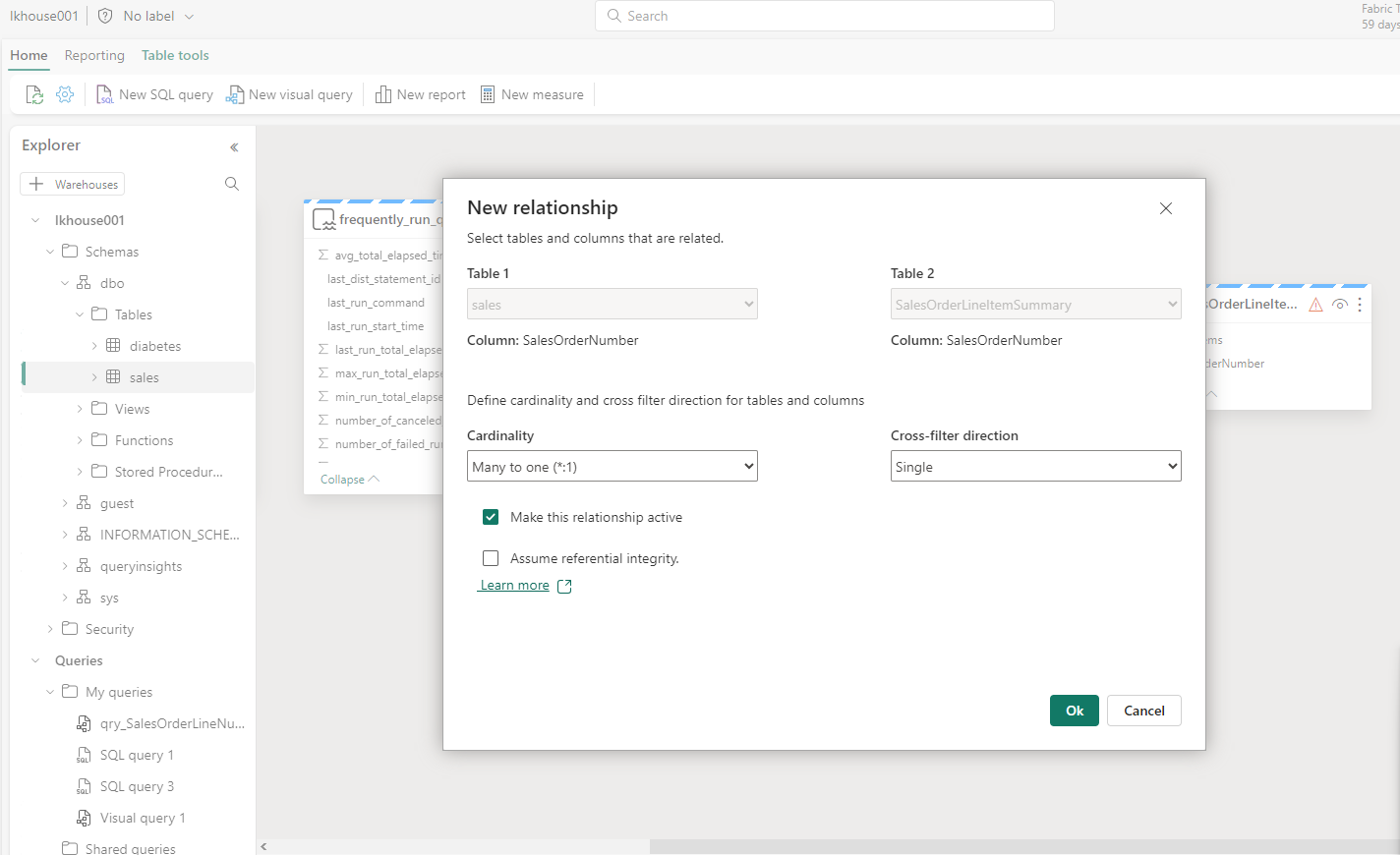Click the qry_SalesOrderLineNu query icon
The width and height of the screenshot is (1400, 855).
(84, 723)
